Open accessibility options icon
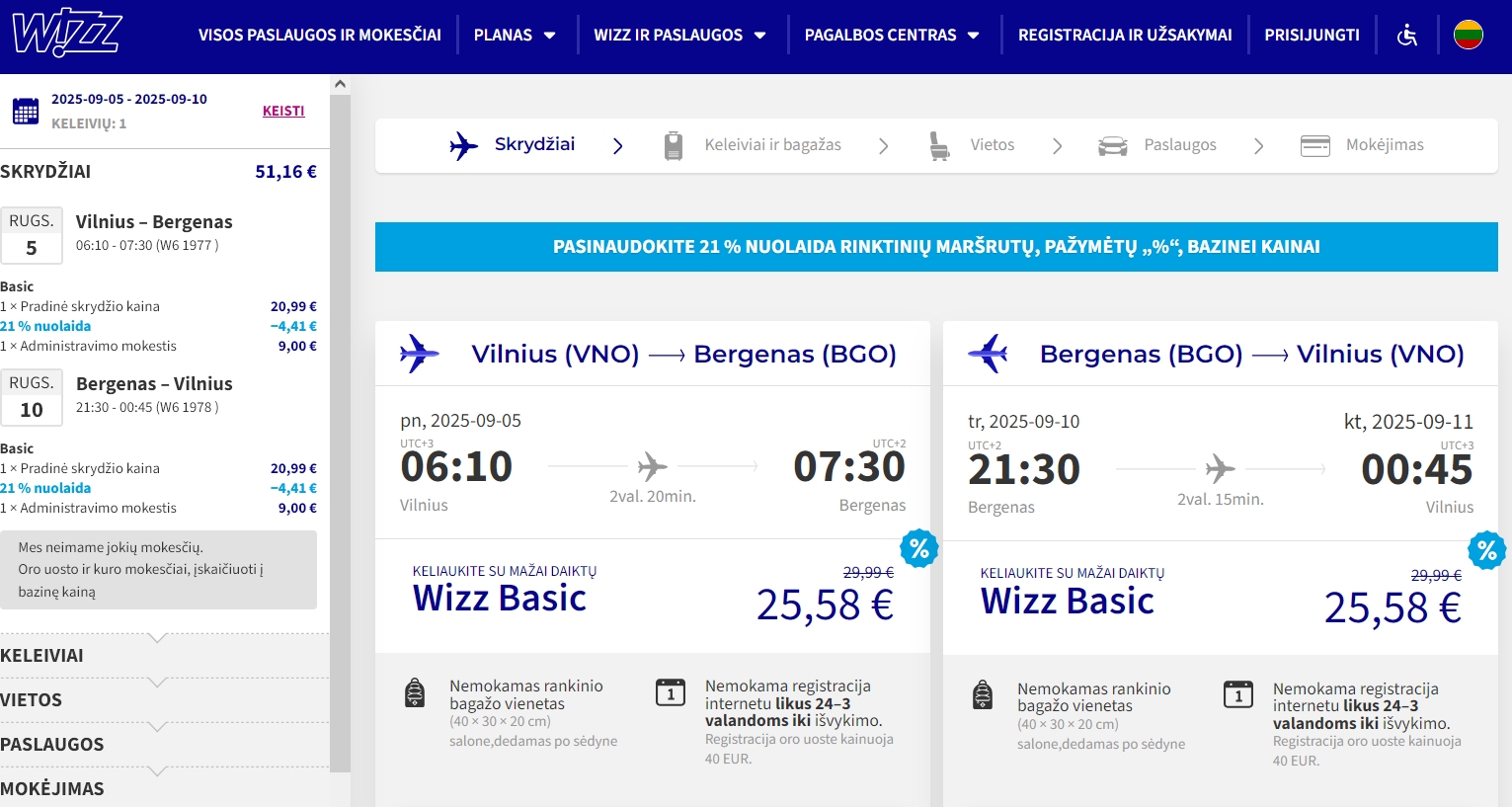 click(1407, 35)
